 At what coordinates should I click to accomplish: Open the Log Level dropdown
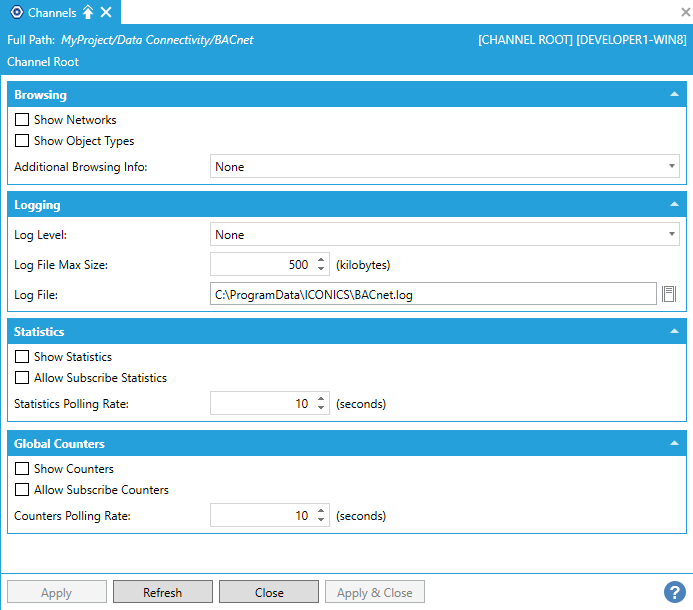445,235
